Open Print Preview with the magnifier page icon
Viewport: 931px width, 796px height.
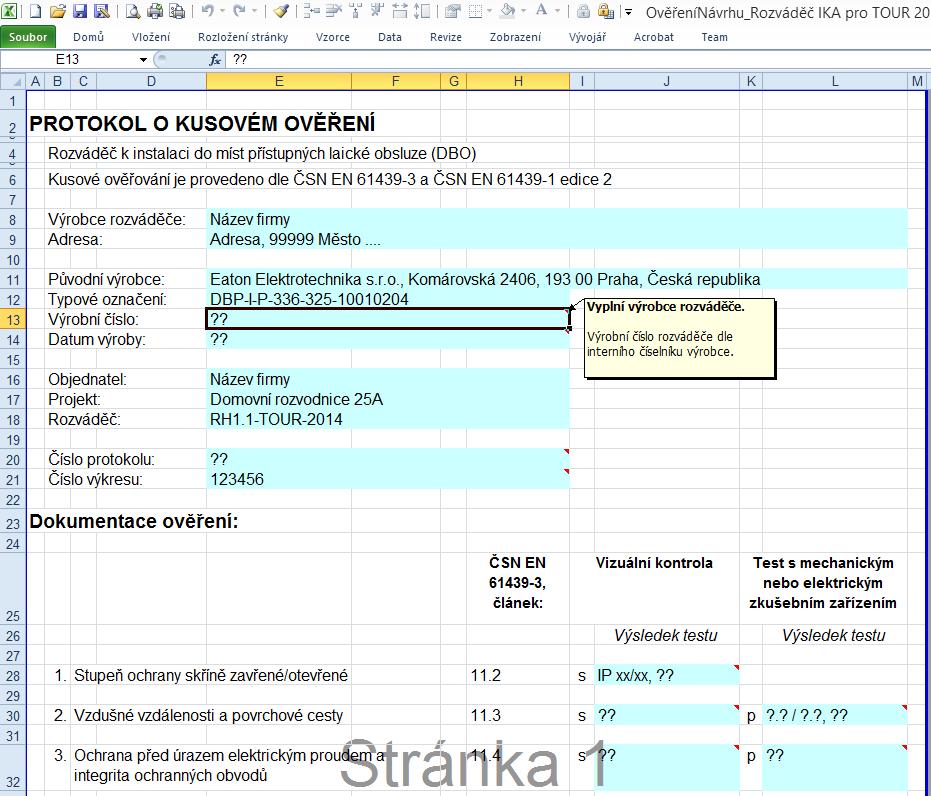(x=132, y=11)
